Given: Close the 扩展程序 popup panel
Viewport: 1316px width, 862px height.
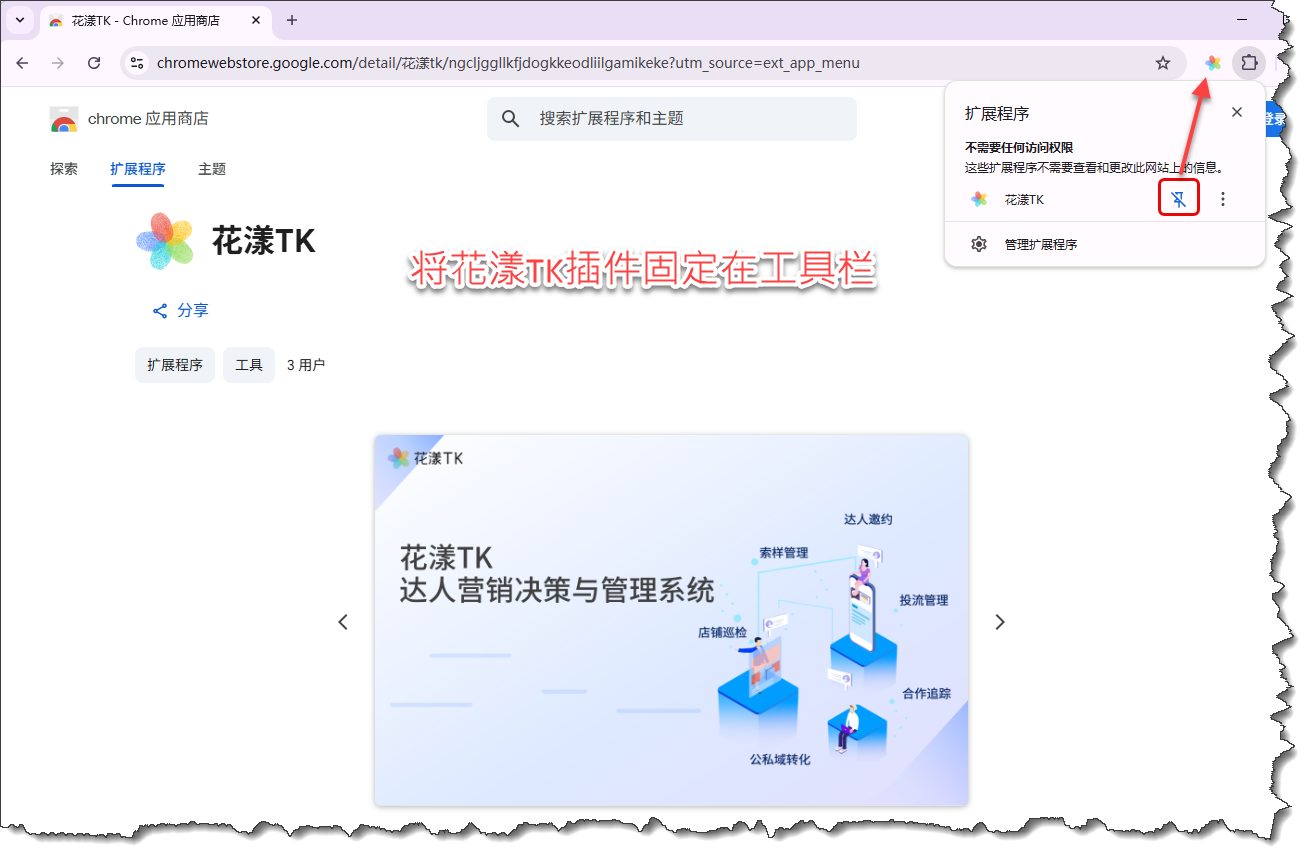Looking at the screenshot, I should coord(1237,112).
